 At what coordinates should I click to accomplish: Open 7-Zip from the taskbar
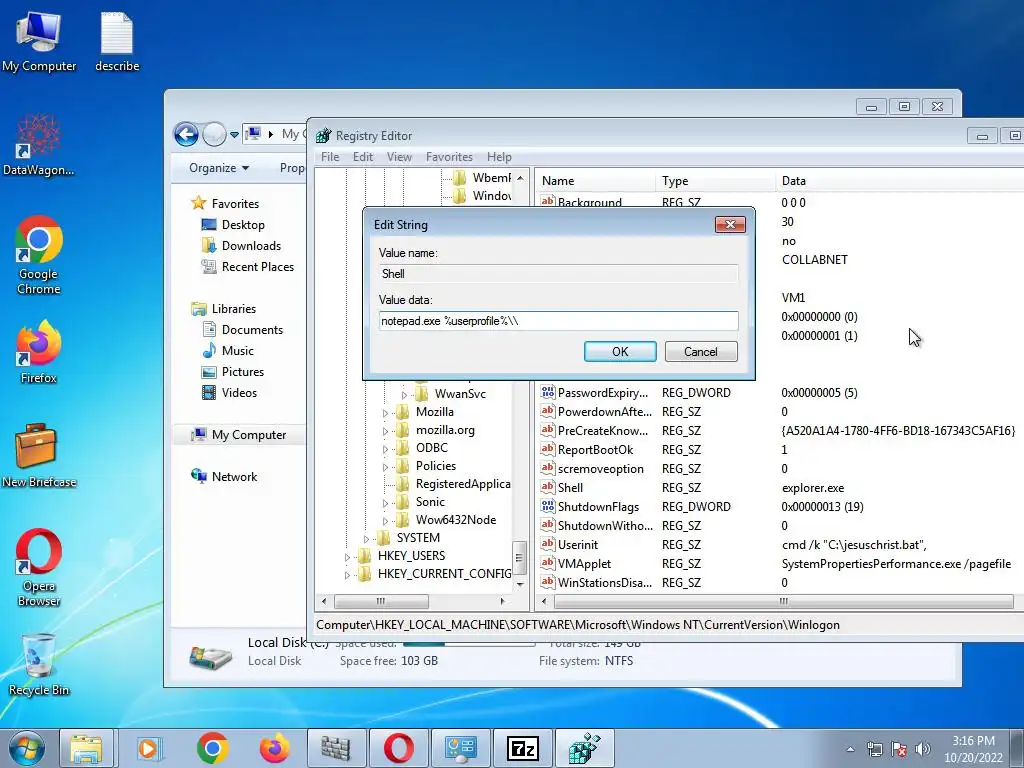coord(522,748)
